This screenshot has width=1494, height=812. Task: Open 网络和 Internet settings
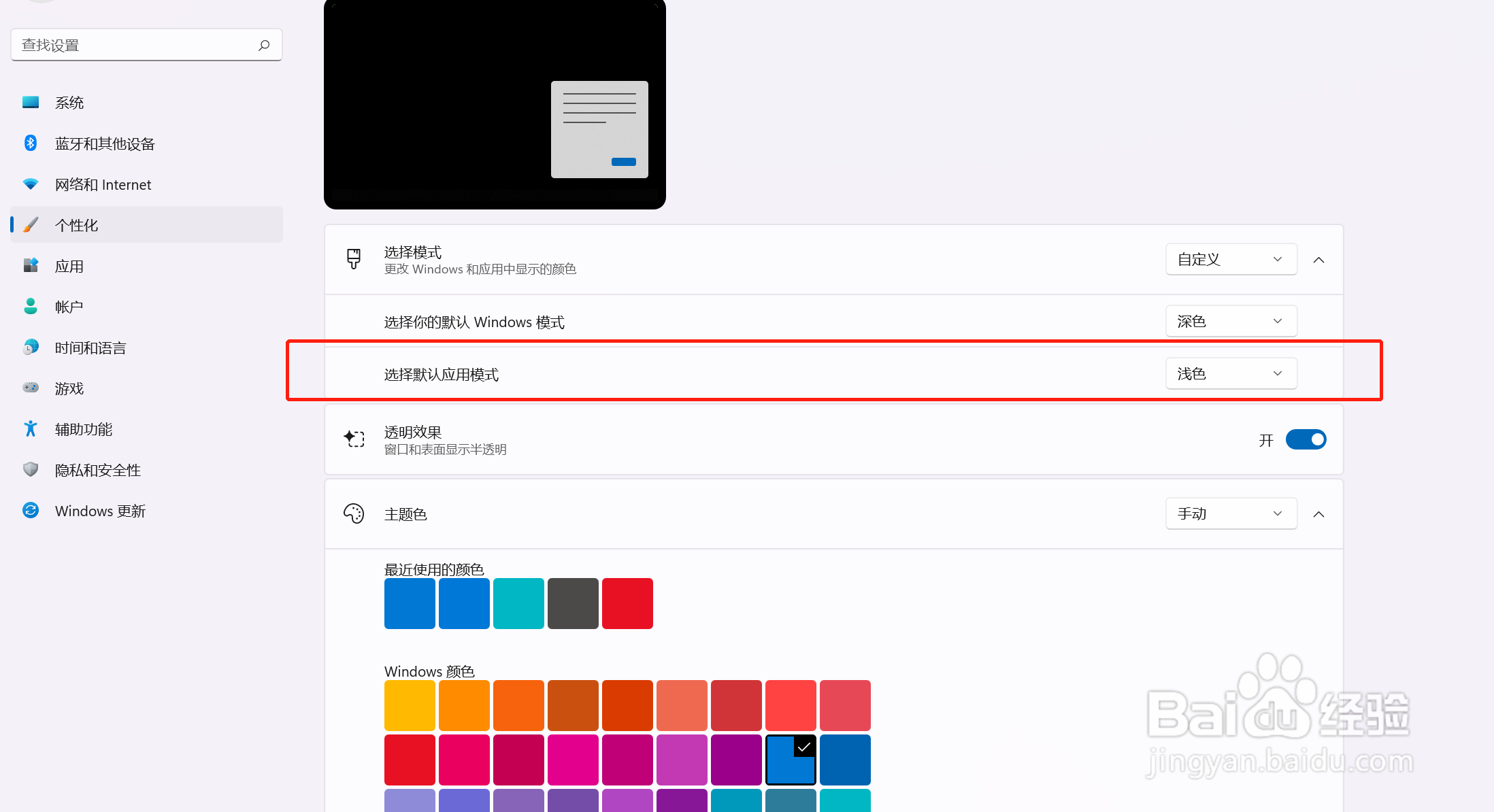pos(103,184)
